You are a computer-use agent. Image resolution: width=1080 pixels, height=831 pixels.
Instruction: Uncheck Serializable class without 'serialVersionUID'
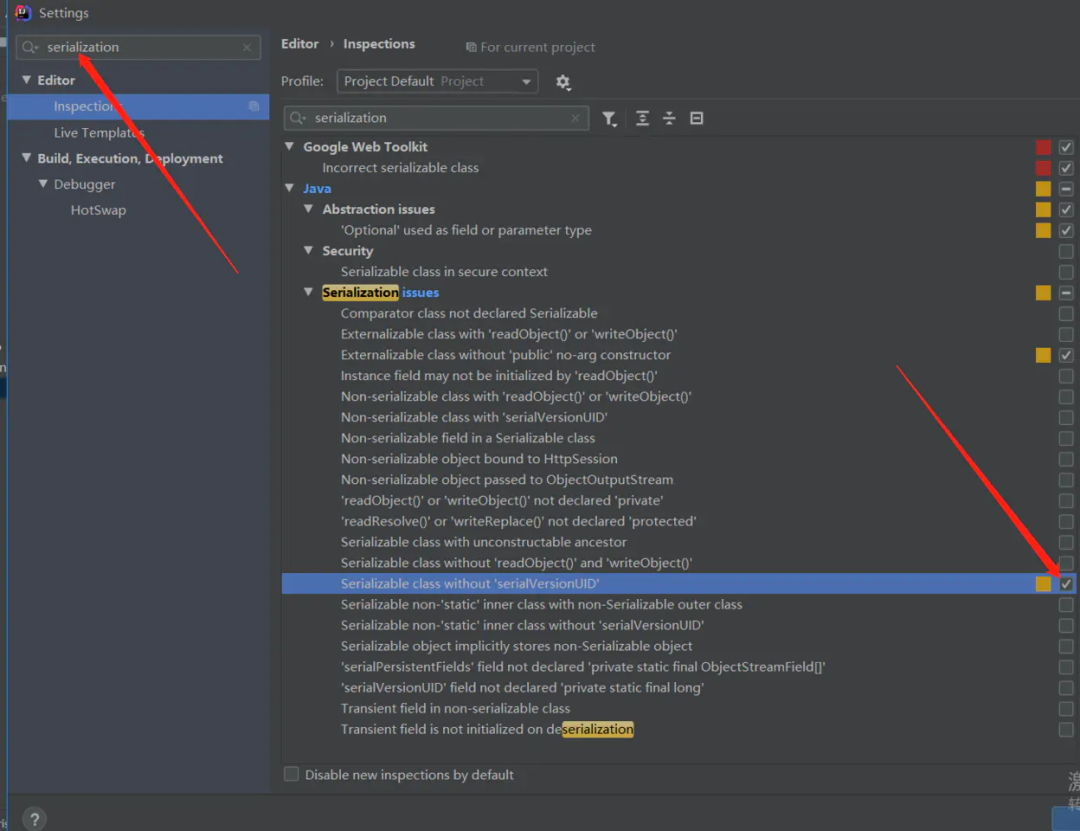[x=1066, y=584]
